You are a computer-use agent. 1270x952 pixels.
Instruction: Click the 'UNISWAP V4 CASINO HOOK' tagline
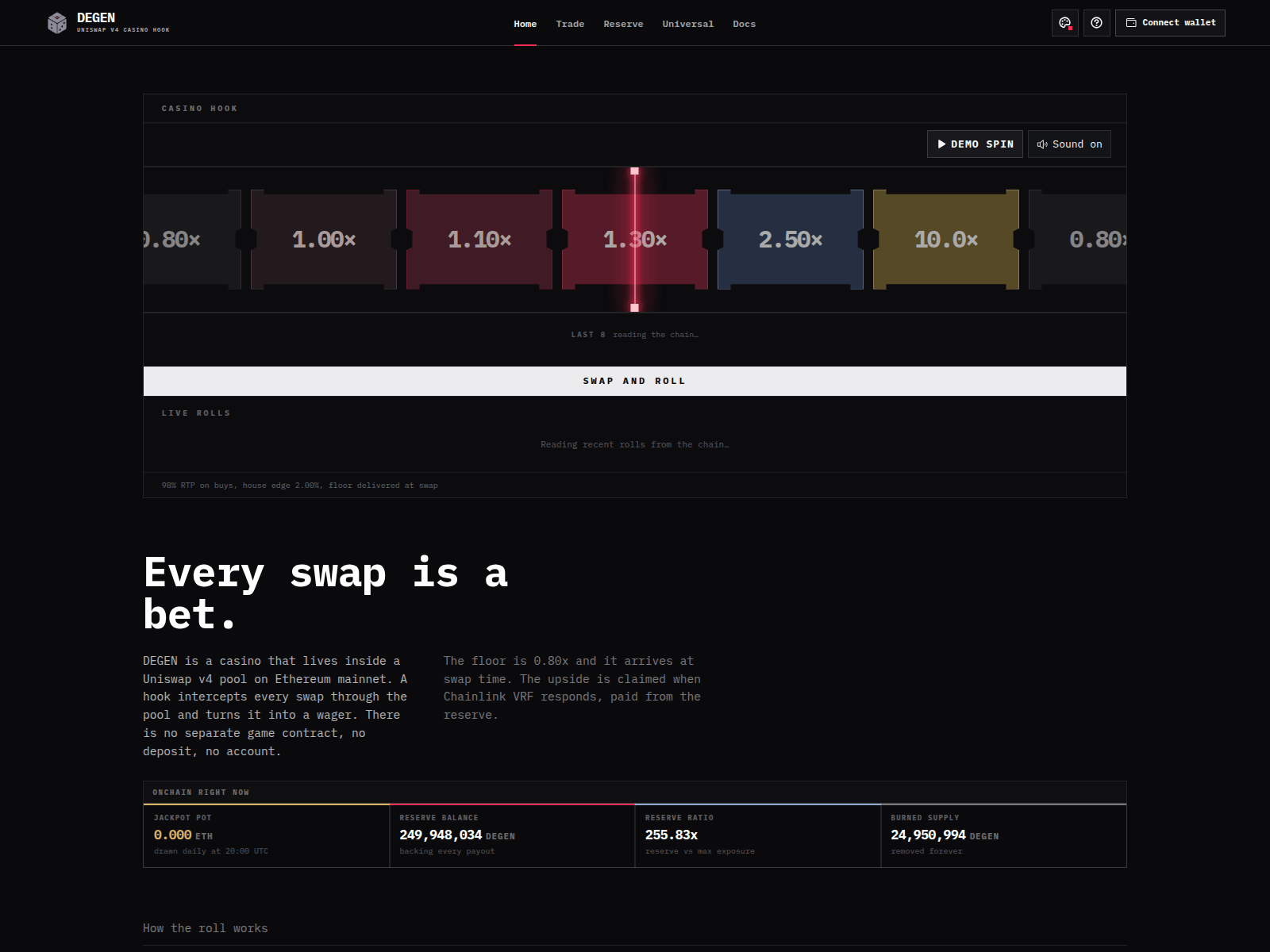[123, 30]
